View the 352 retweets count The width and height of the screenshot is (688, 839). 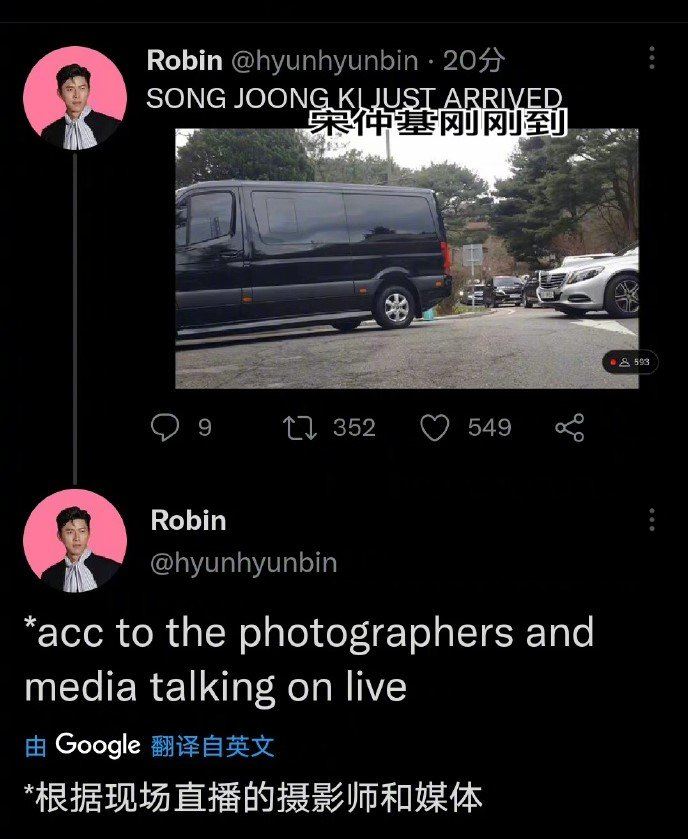[x=354, y=428]
